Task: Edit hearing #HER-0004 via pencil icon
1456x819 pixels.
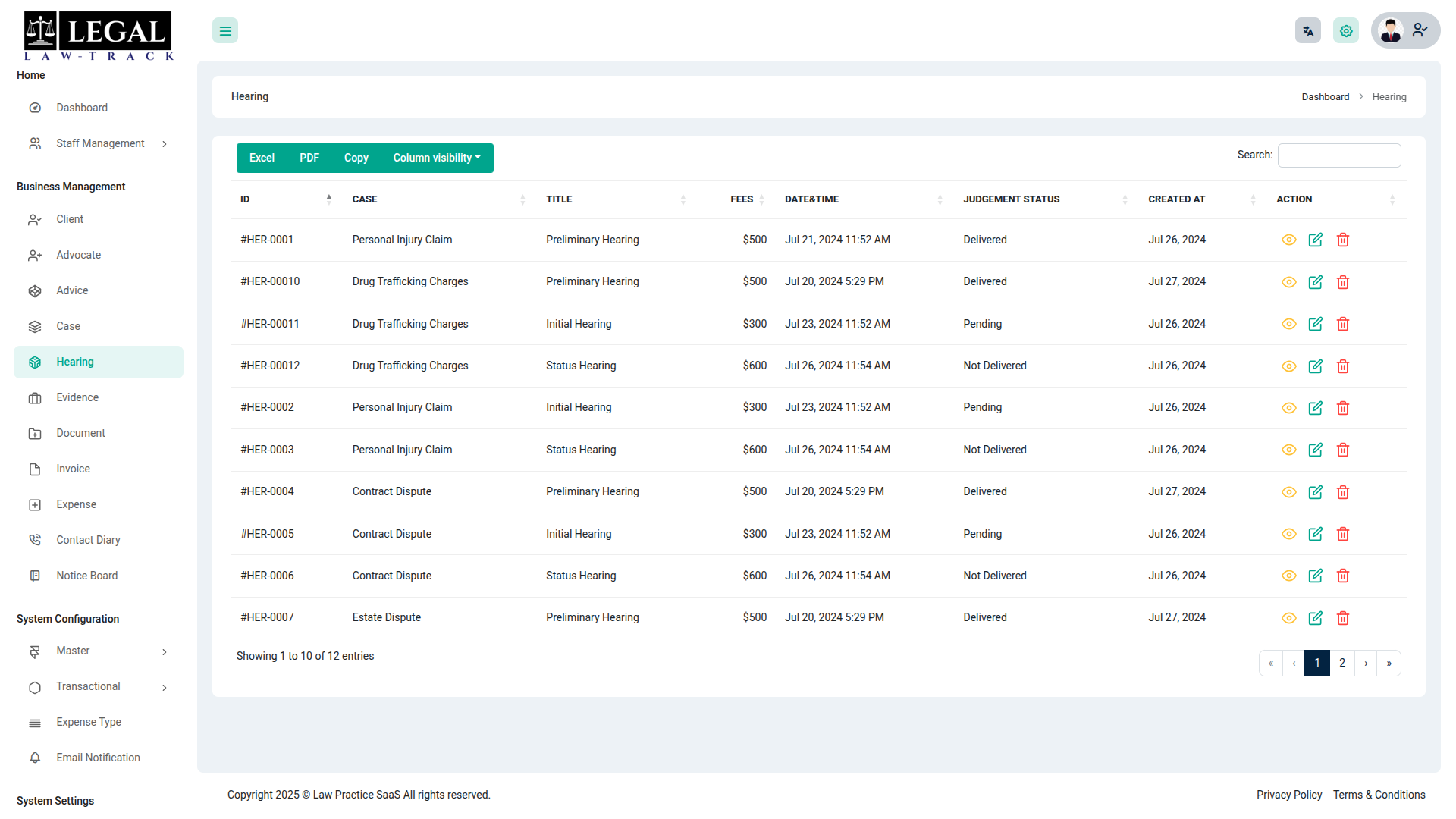Action: (1316, 492)
